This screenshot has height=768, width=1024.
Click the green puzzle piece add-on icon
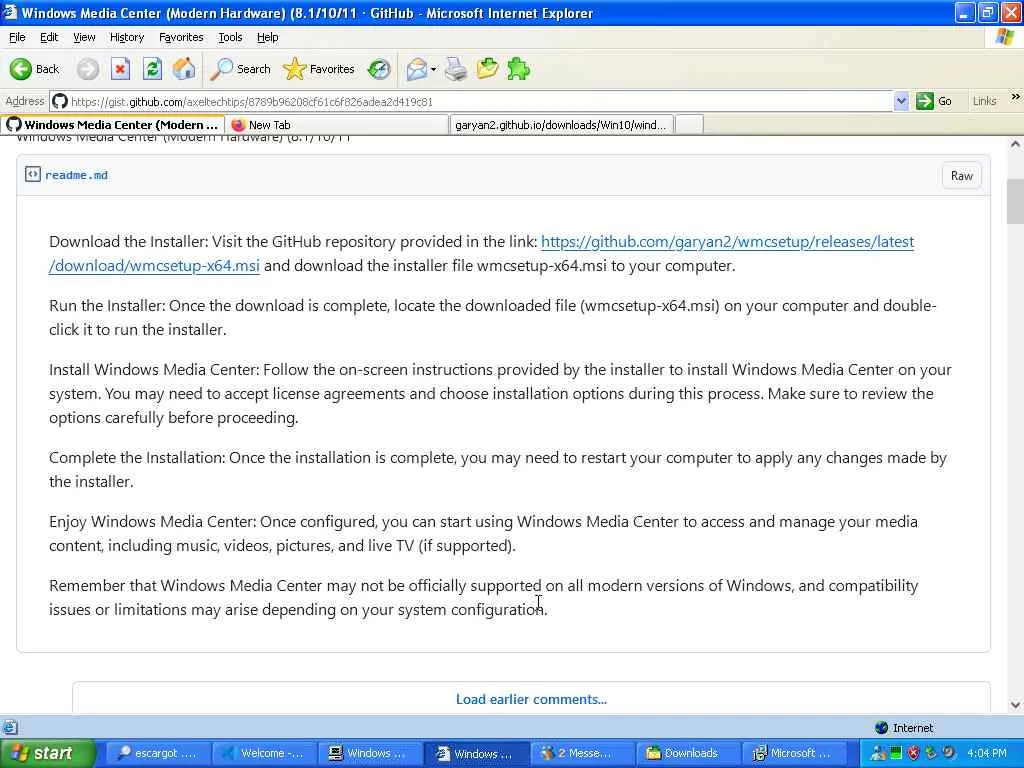(x=519, y=69)
